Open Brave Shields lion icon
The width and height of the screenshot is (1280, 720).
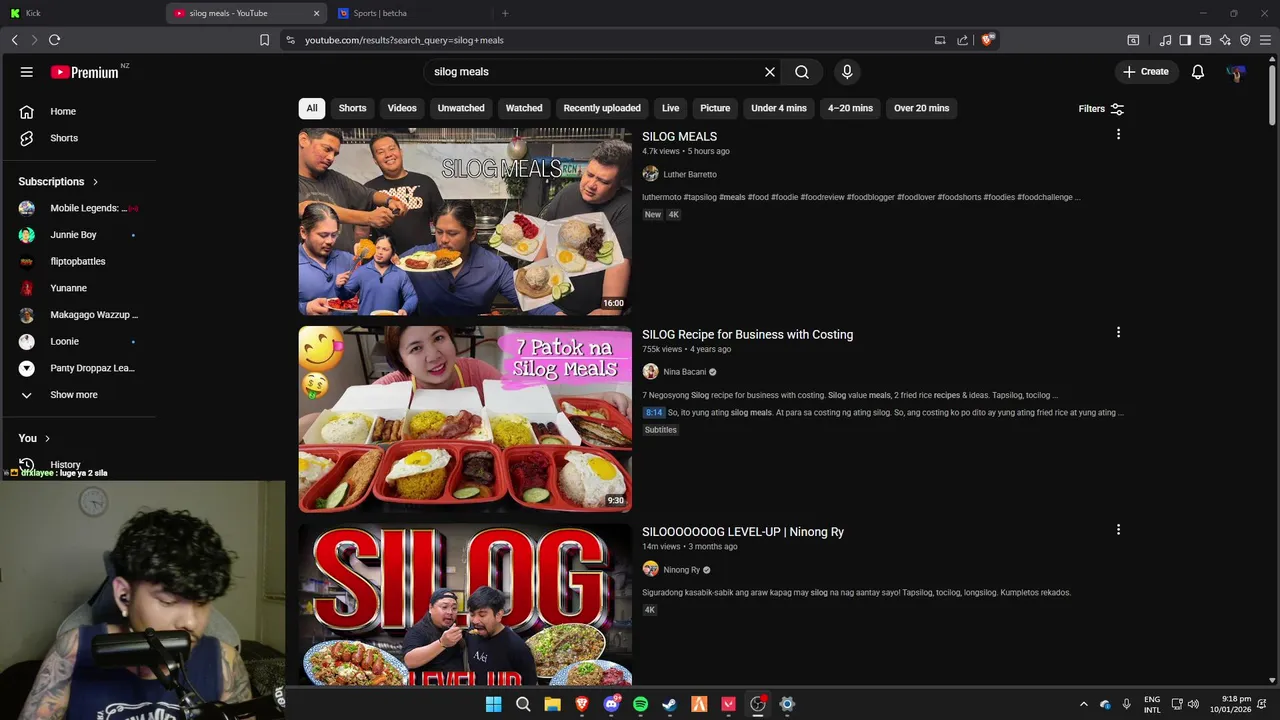tap(988, 40)
